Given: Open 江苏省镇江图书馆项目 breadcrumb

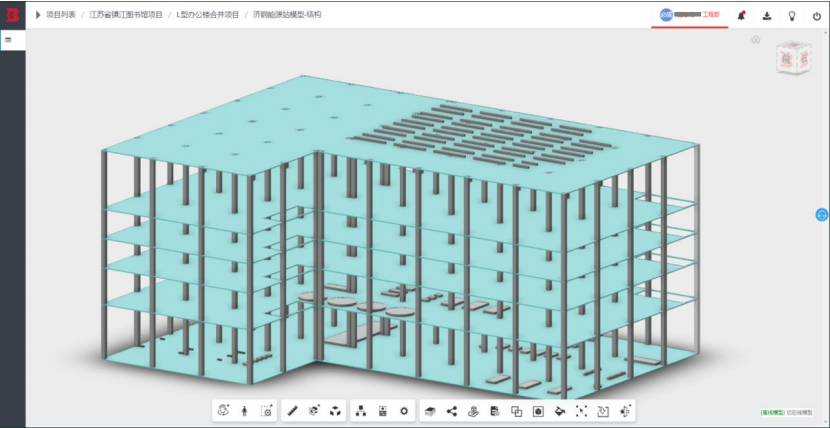Looking at the screenshot, I should point(126,15).
